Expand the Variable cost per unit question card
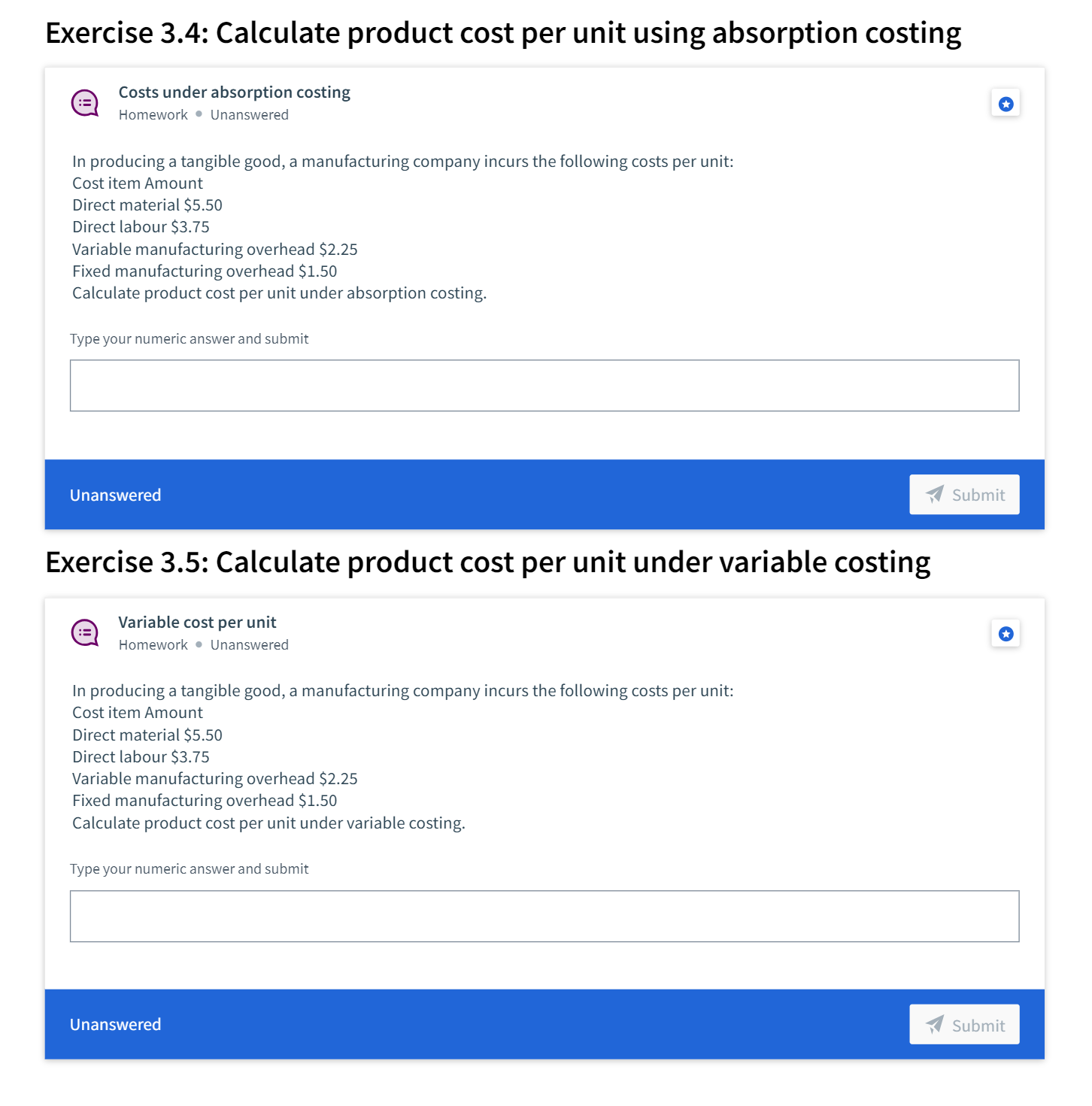Screen dimensions: 1092x1106 (x=197, y=622)
